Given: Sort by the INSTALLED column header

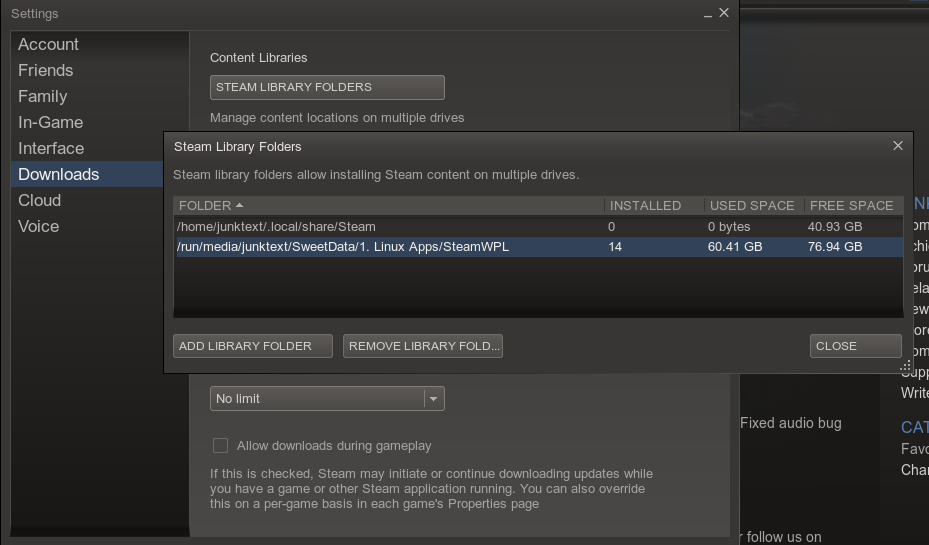Looking at the screenshot, I should (x=654, y=206).
